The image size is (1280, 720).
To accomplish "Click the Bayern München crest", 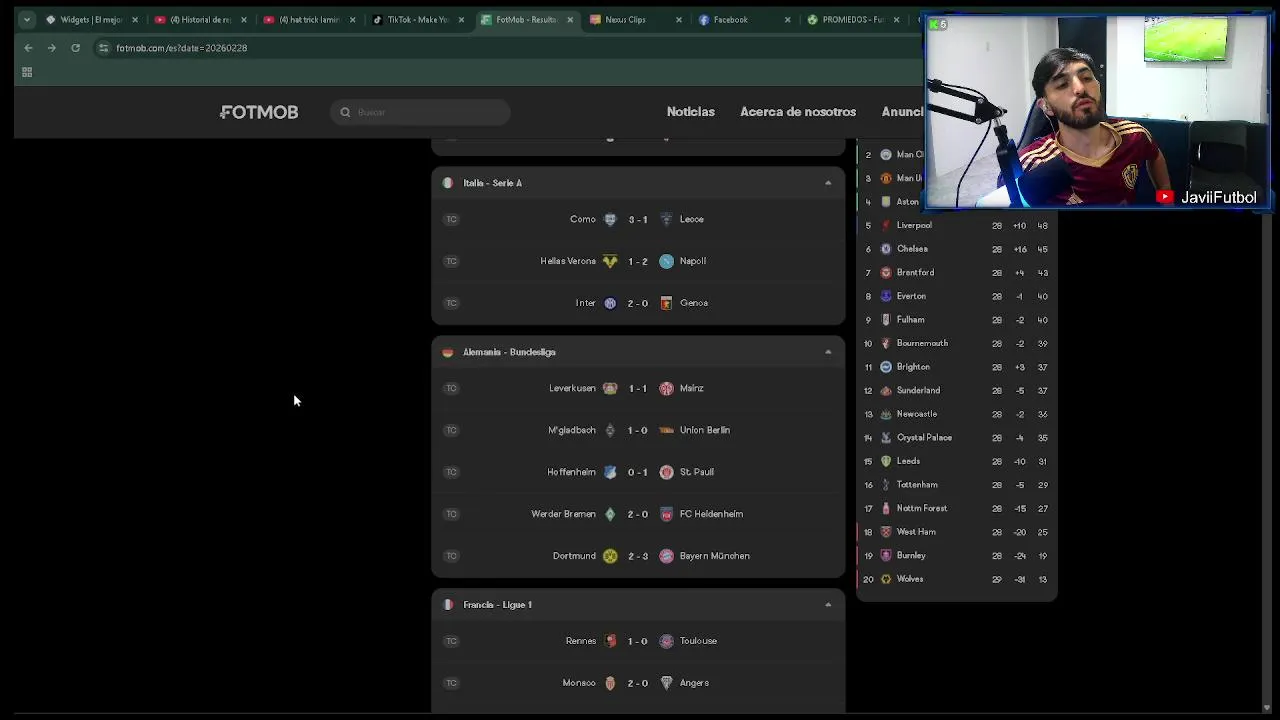I will (666, 556).
